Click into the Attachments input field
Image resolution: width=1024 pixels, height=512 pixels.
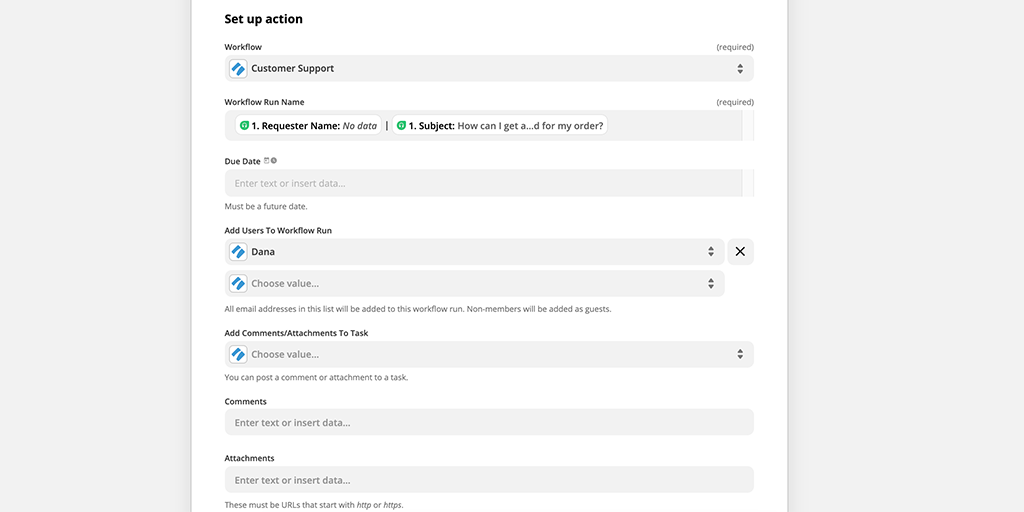tap(489, 479)
